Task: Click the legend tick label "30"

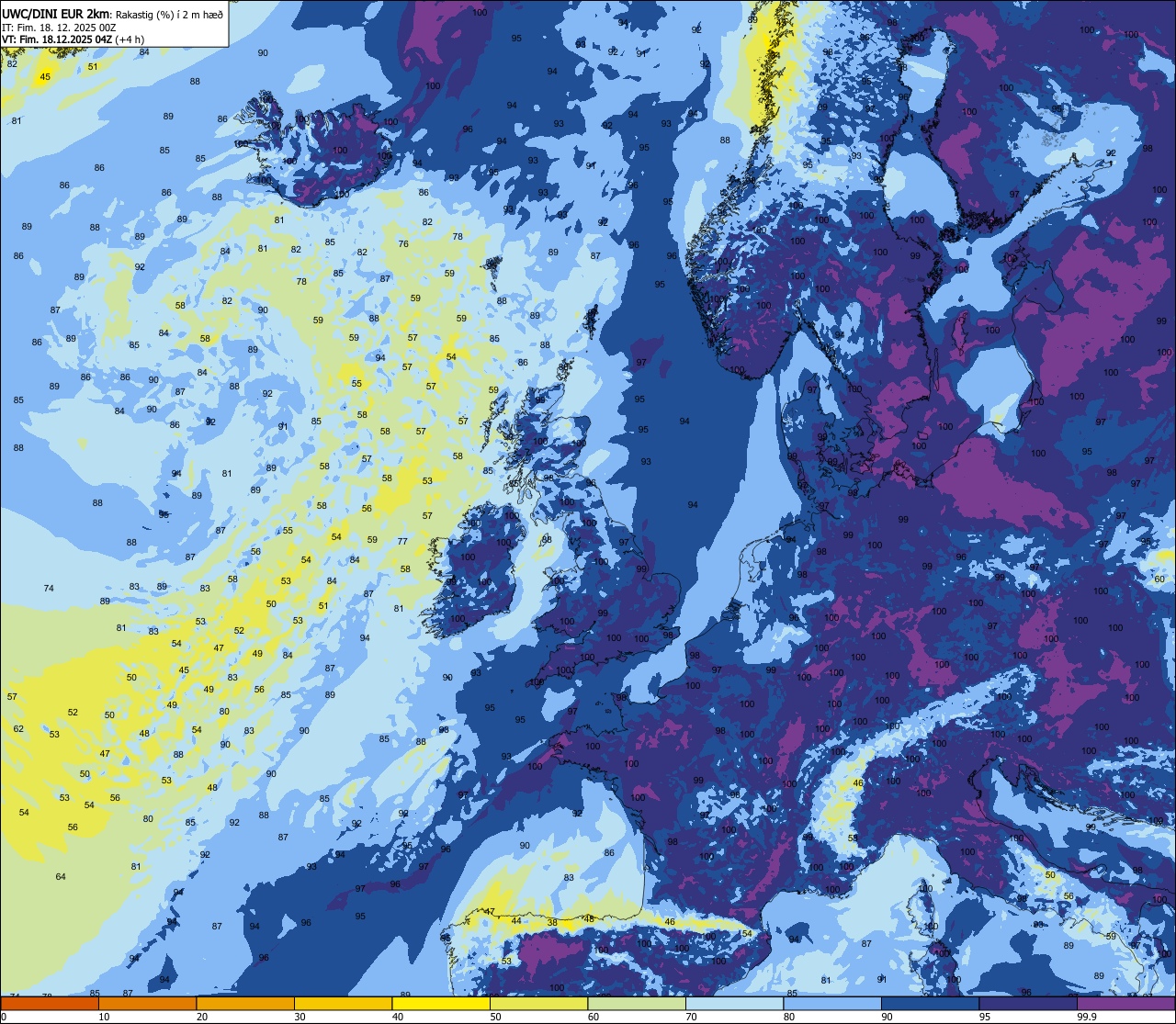Action: (x=300, y=1017)
